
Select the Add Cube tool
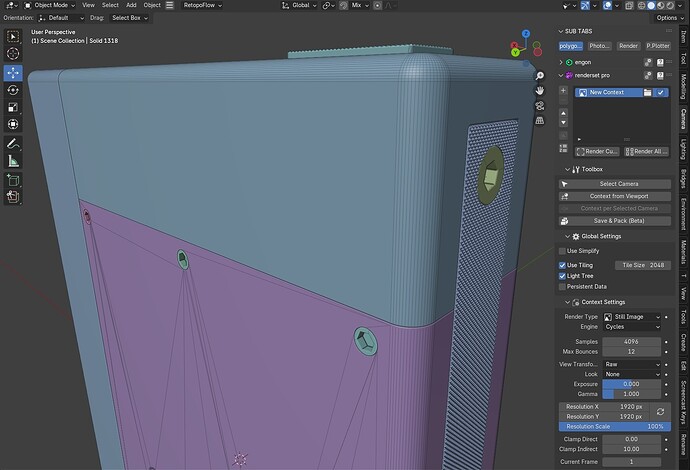[x=13, y=180]
